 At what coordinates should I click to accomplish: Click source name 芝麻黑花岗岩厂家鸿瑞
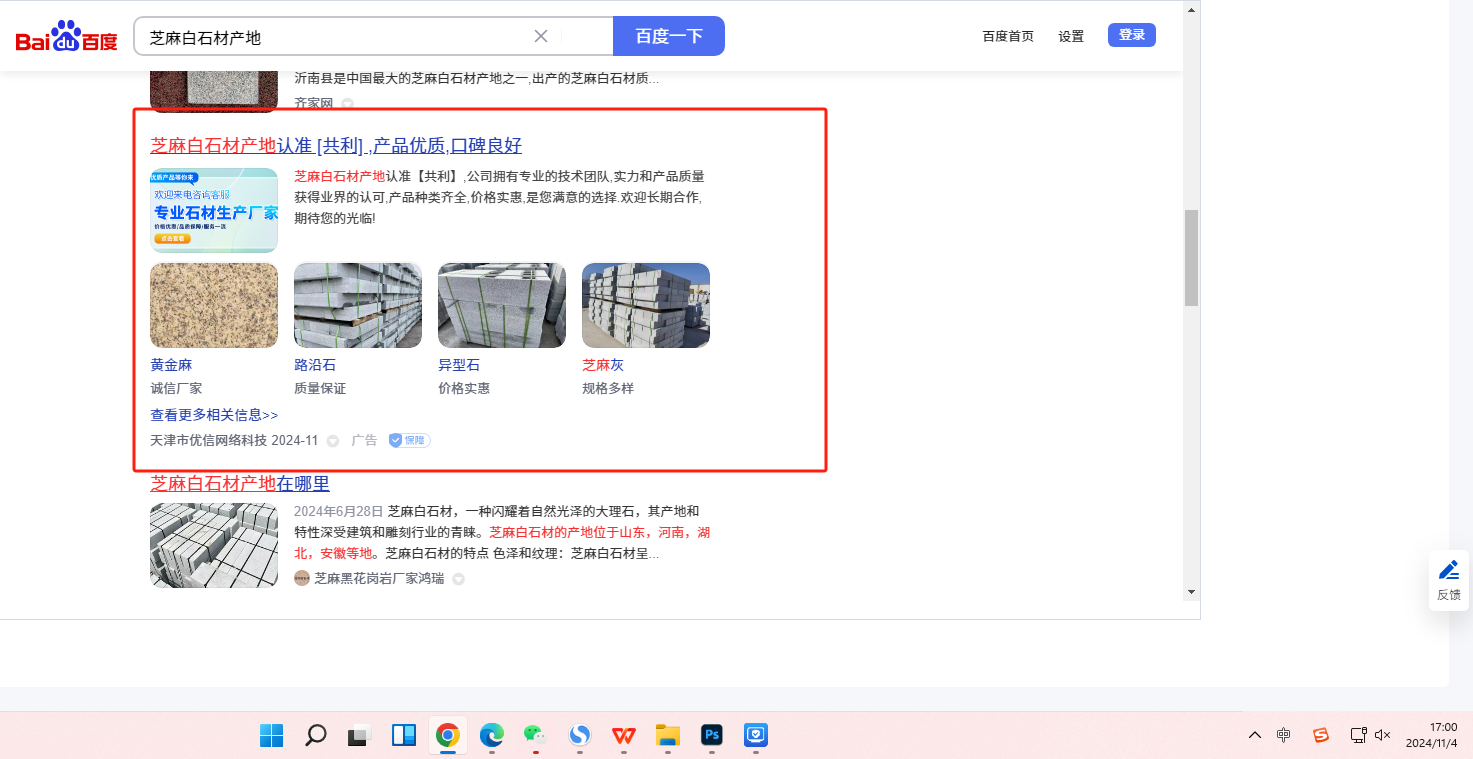coord(379,578)
